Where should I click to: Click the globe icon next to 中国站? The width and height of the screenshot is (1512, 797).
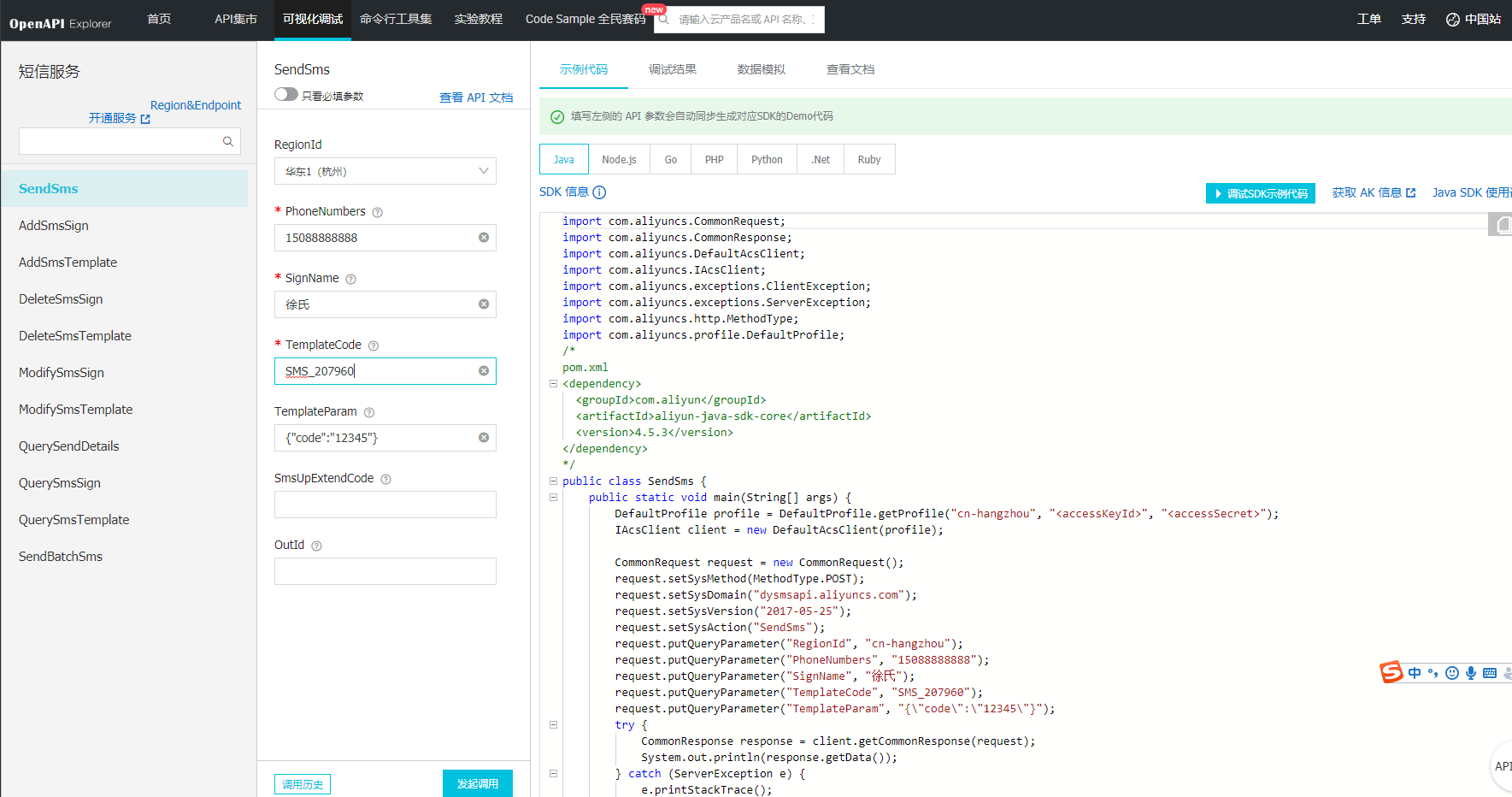pyautogui.click(x=1452, y=20)
